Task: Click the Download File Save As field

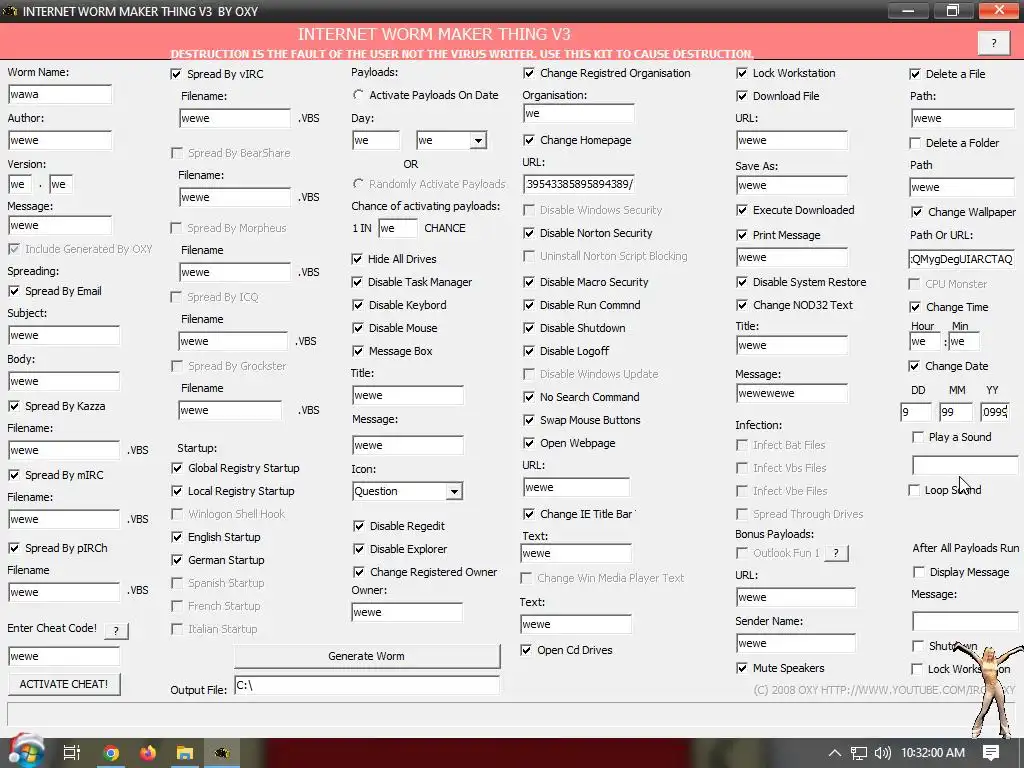Action: click(792, 185)
